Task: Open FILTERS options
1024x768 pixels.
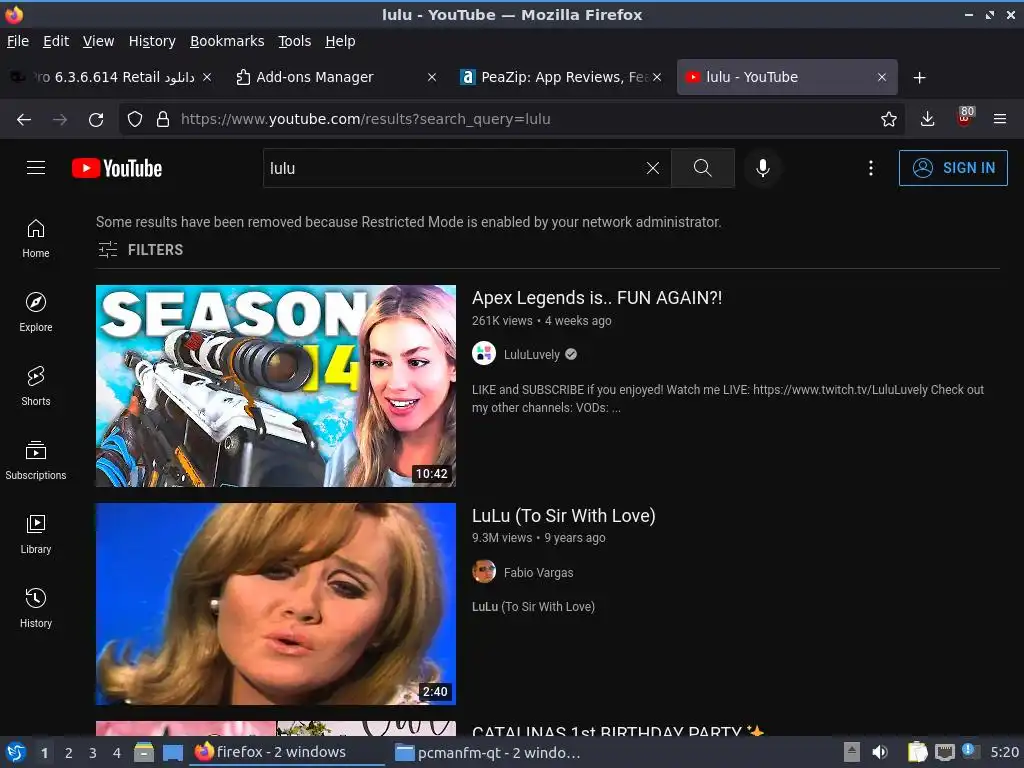Action: click(140, 249)
